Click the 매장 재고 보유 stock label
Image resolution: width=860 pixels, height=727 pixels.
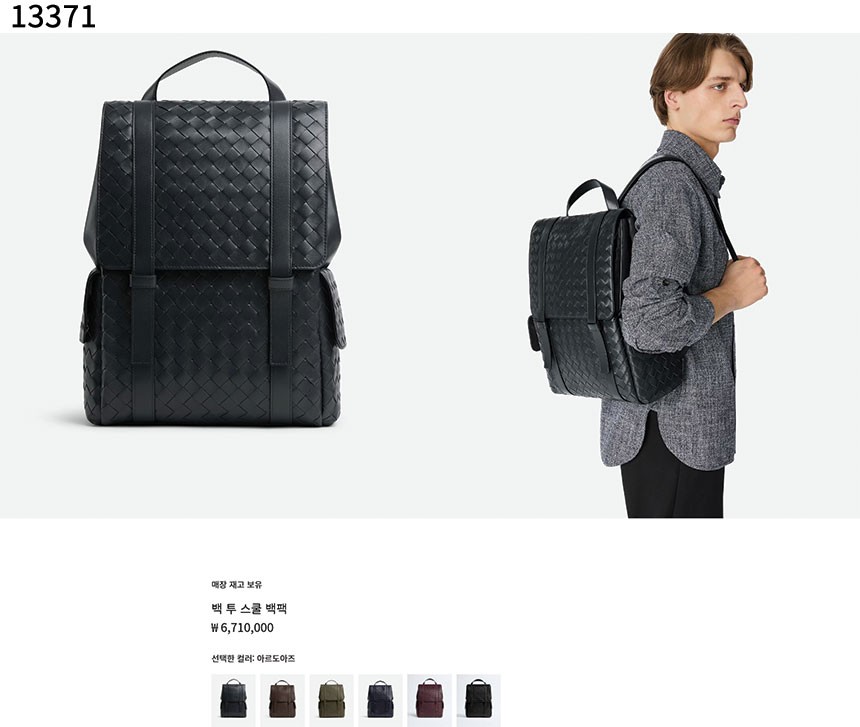[236, 584]
